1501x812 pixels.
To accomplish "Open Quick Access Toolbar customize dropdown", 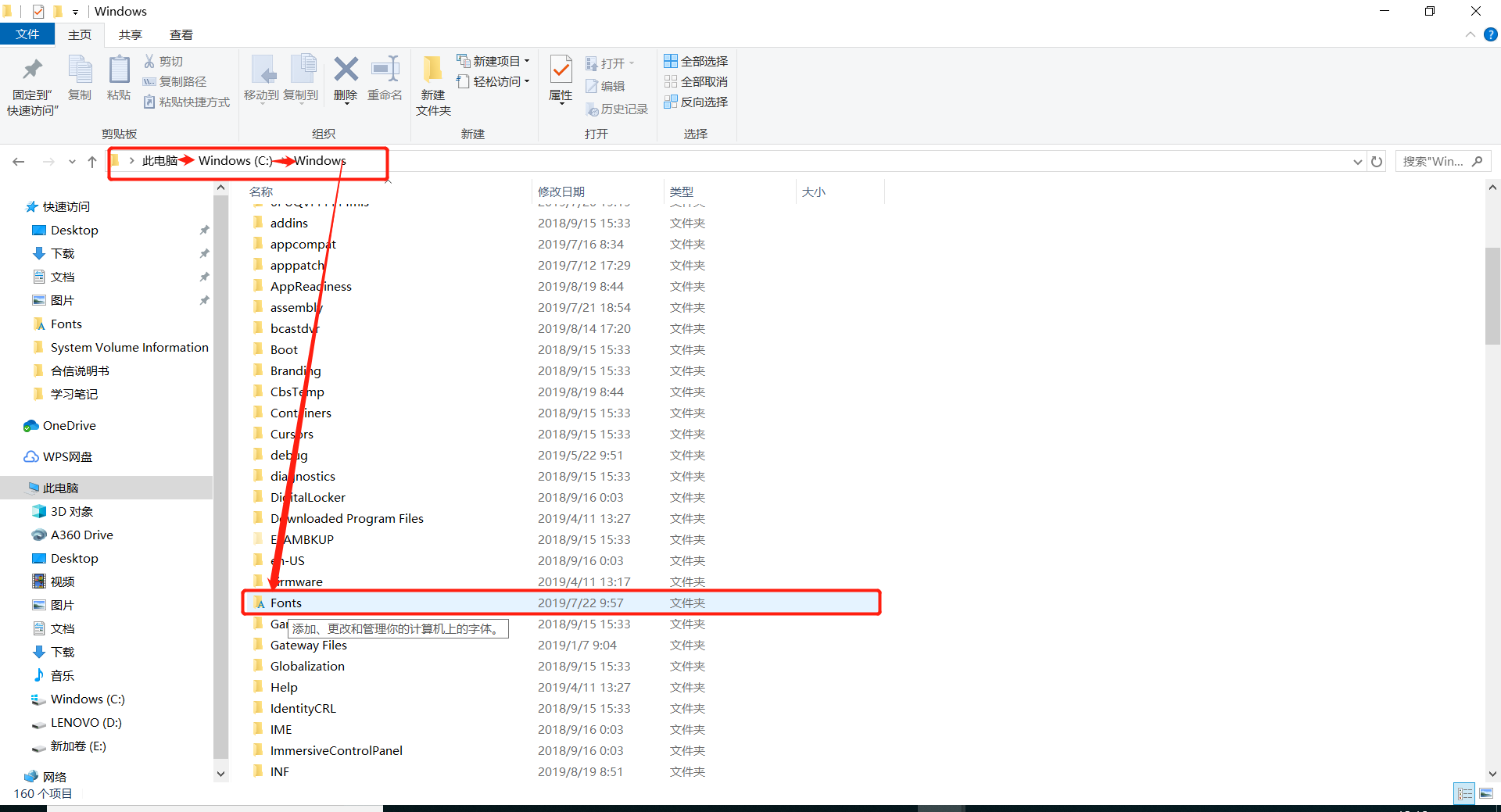I will click(x=75, y=12).
